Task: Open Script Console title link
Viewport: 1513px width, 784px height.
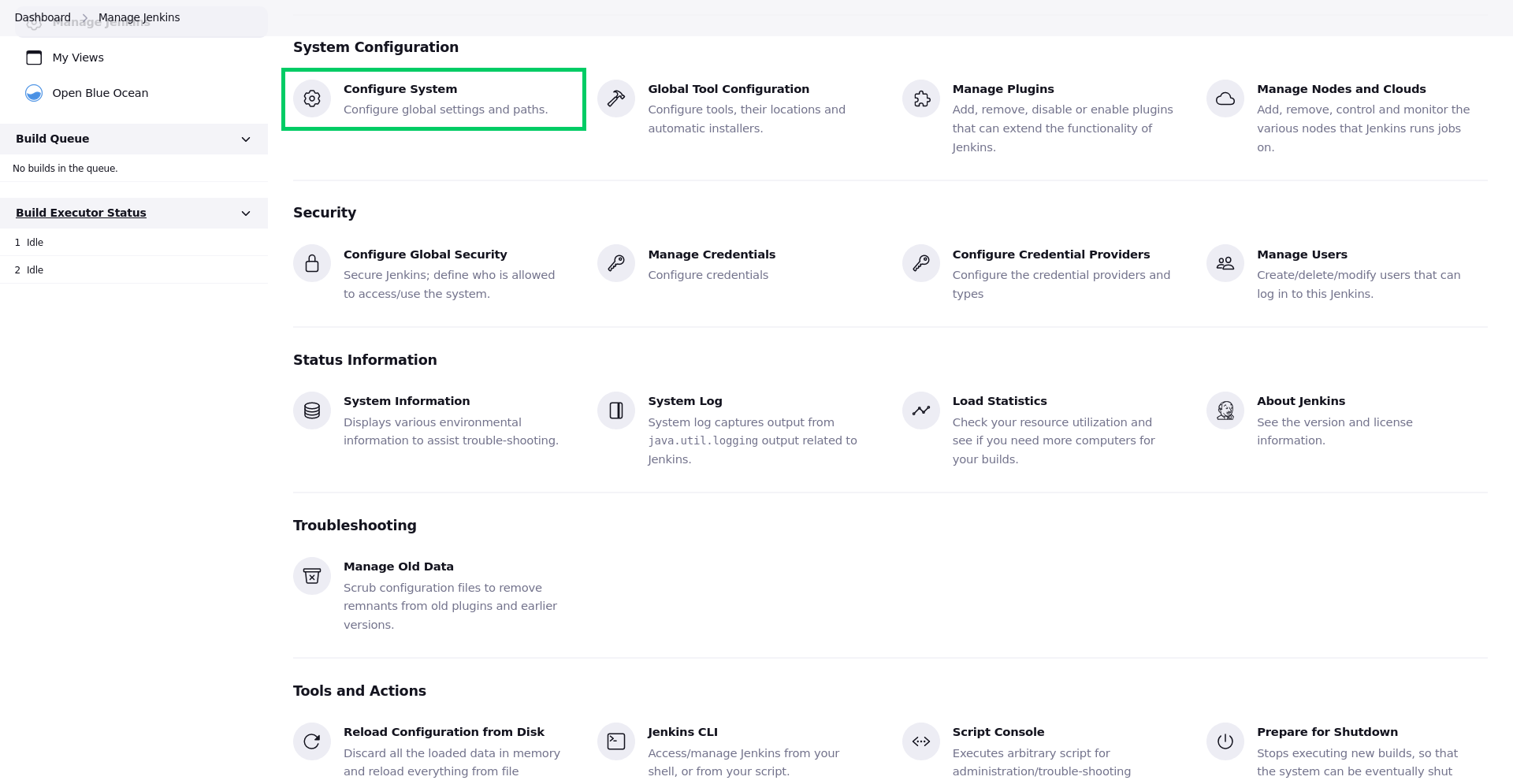Action: (x=998, y=732)
